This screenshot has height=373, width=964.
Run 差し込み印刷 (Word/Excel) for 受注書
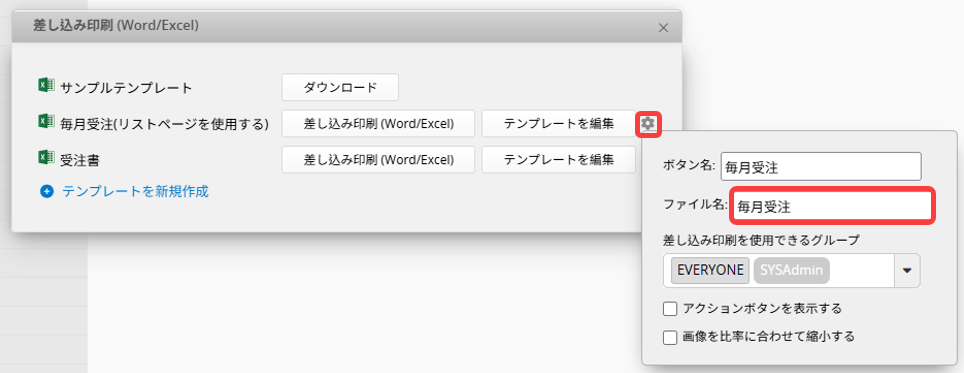coord(378,160)
